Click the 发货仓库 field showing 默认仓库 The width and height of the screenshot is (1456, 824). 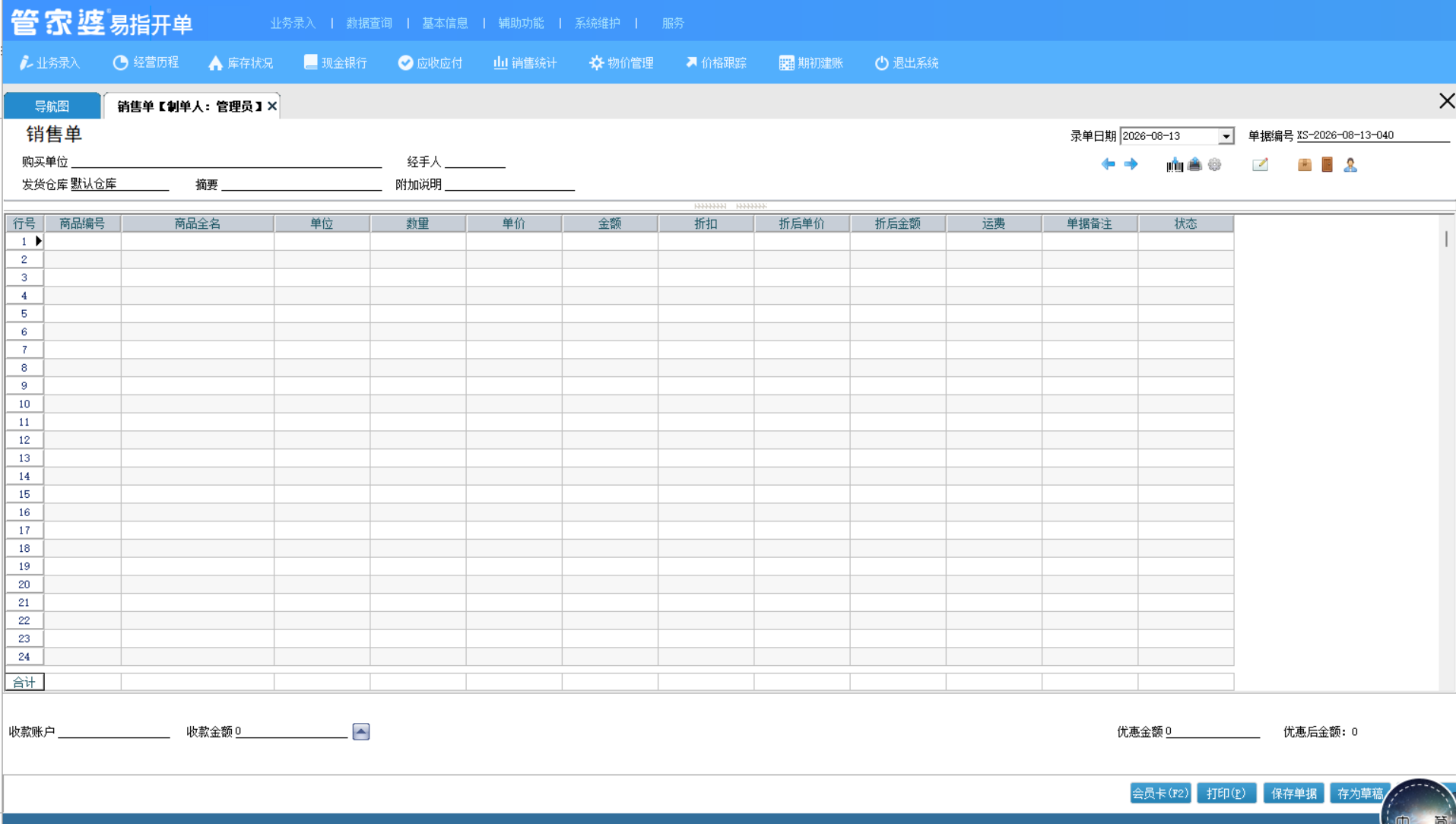pos(119,184)
